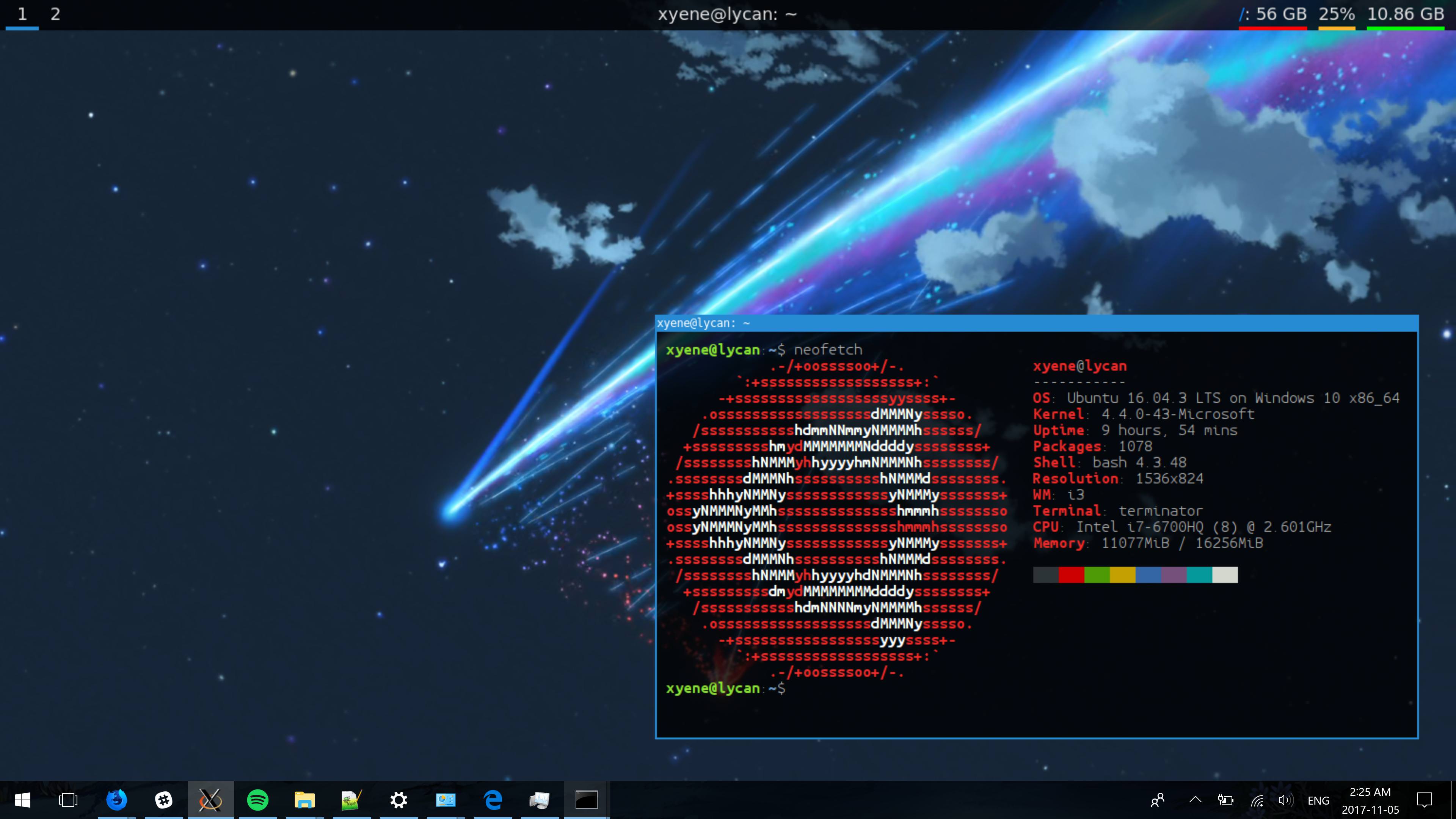Select i3 workspace 1 tab
Screen dimensions: 1456x819
(x=22, y=14)
